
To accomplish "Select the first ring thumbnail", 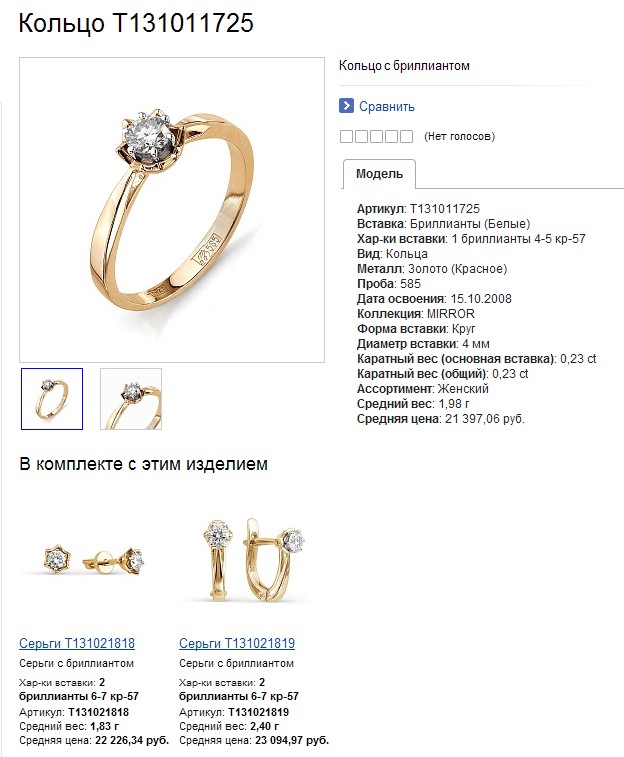I will [x=52, y=399].
